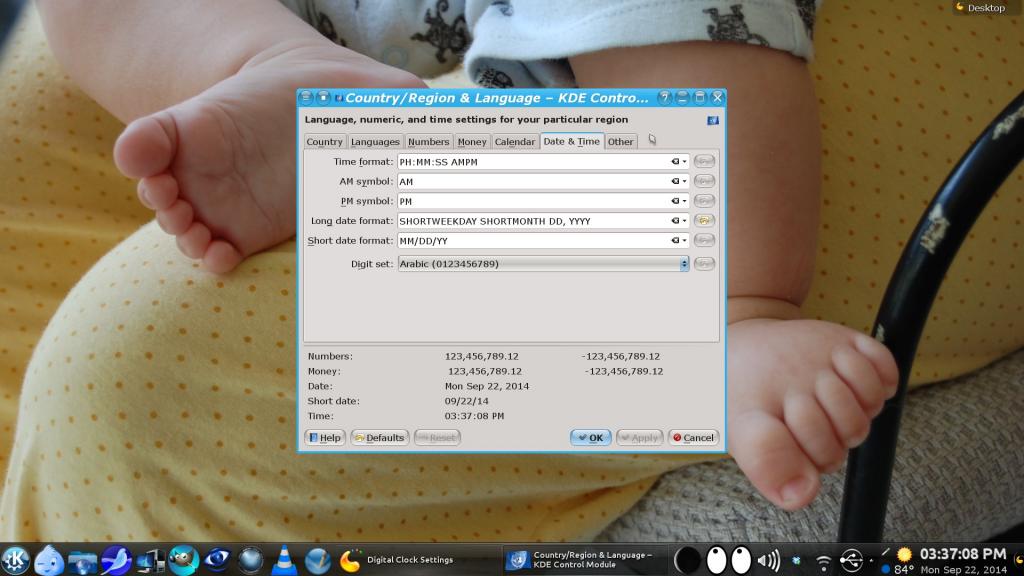Open the wireless network tray icon
1024x576 pixels.
(823, 561)
